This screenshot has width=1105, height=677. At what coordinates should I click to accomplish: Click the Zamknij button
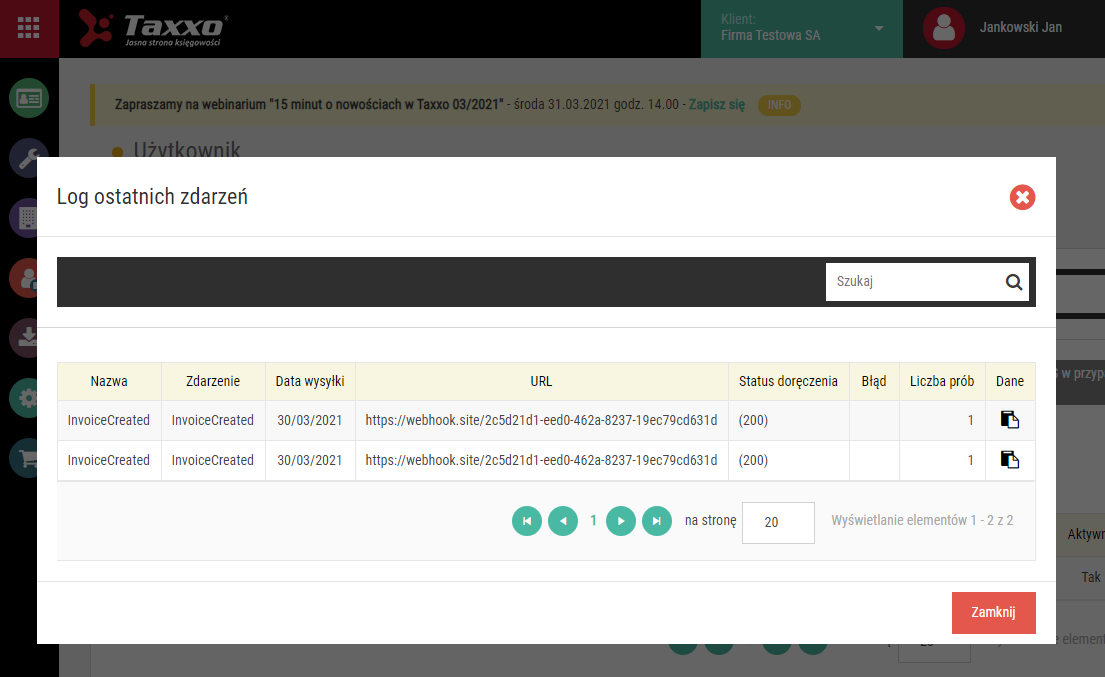click(994, 612)
